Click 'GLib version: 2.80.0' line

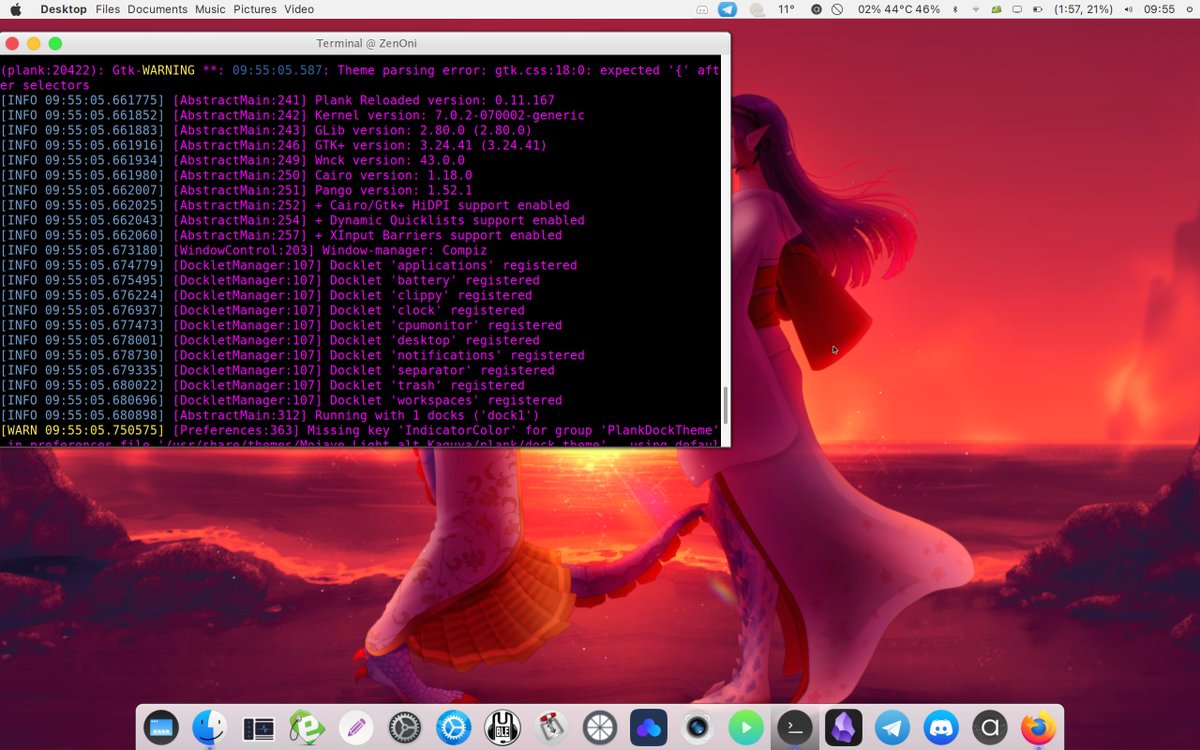pyautogui.click(x=423, y=130)
